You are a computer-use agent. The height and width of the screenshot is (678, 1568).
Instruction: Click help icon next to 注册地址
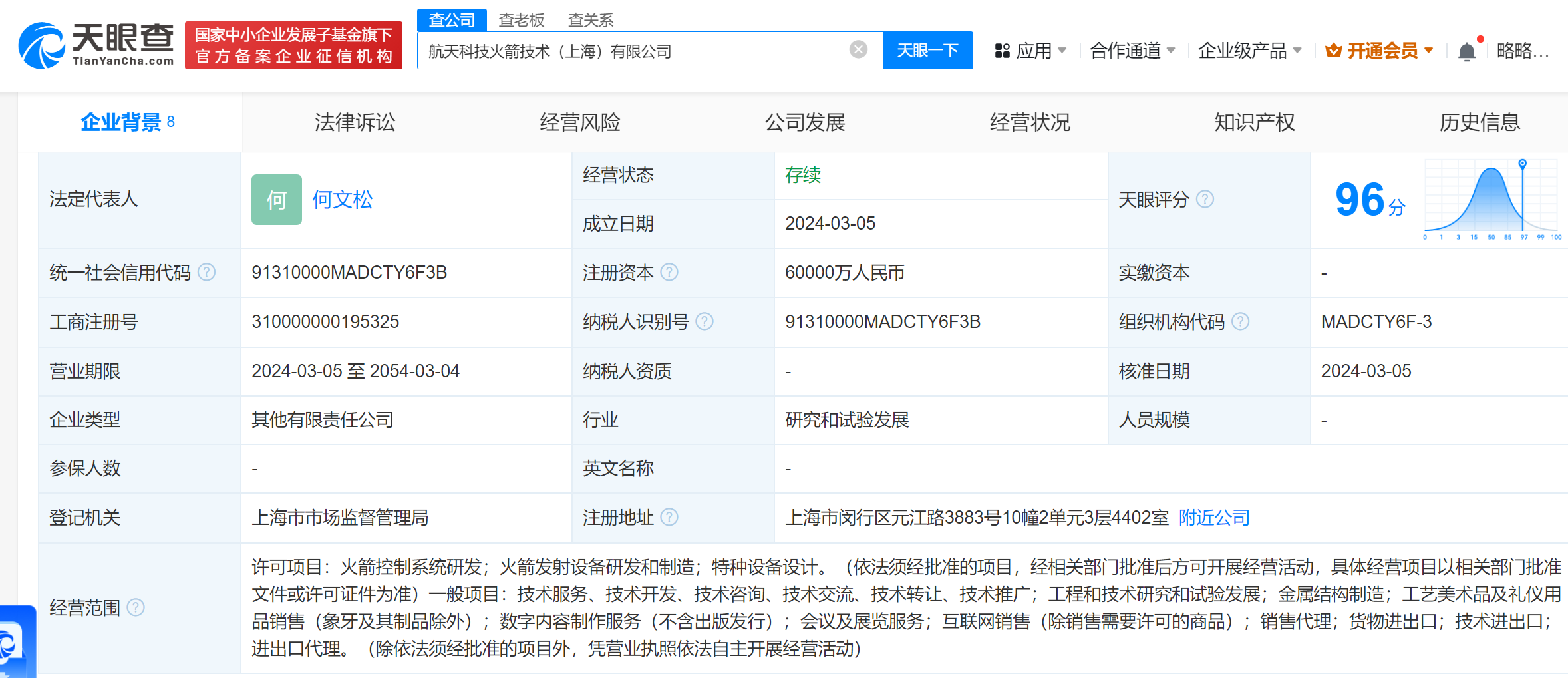(669, 517)
